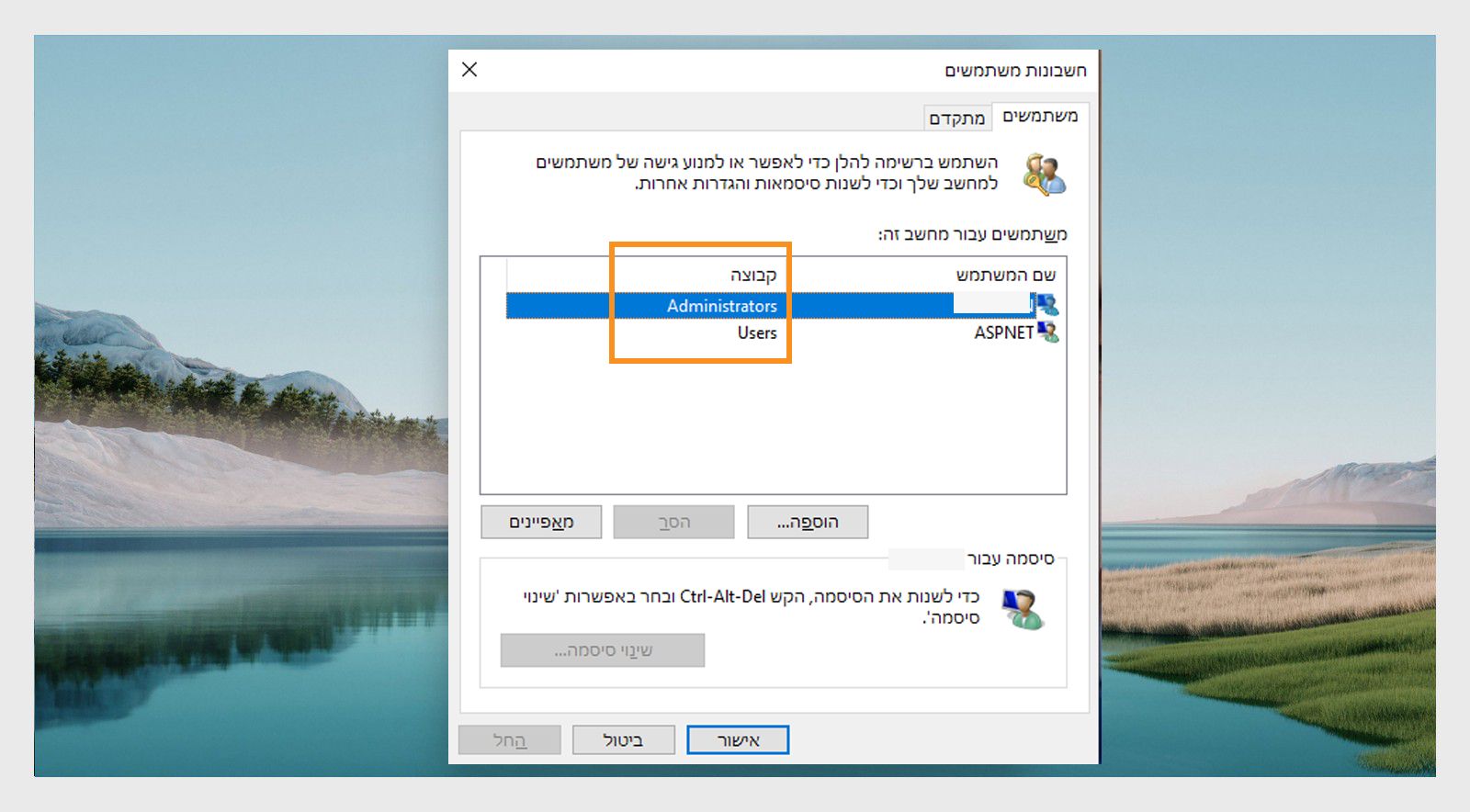Sort by the קבוצה column header
Viewport: 1470px width, 812px height.
tap(753, 275)
